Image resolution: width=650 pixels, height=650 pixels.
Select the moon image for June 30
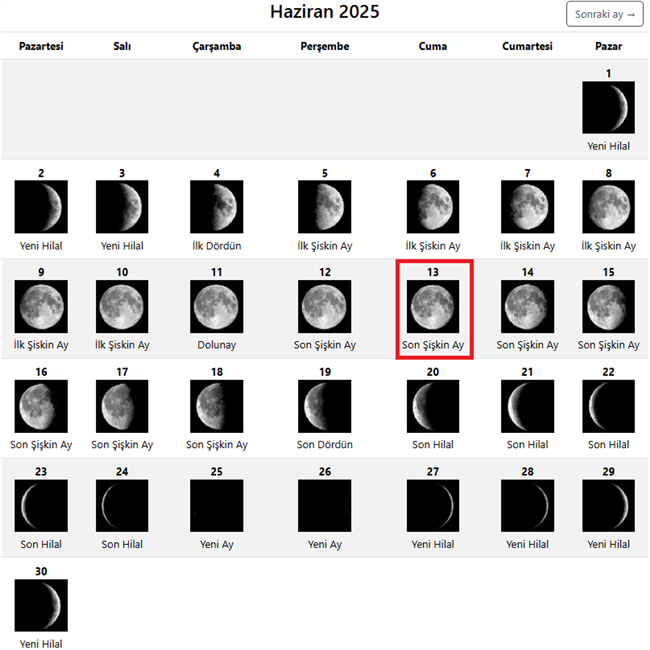pyautogui.click(x=41, y=605)
